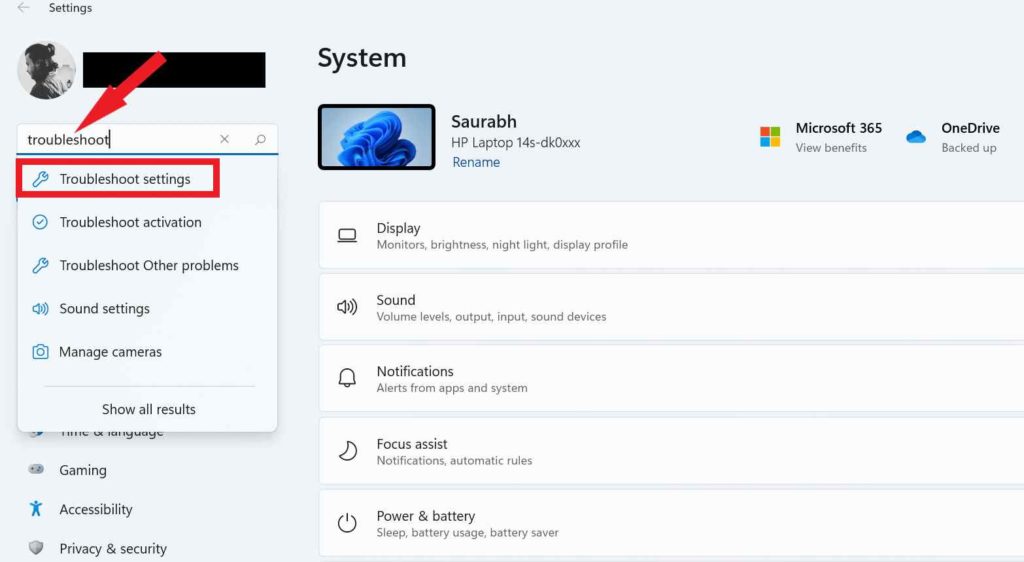The height and width of the screenshot is (562, 1024).
Task: Select Manage cameras search result
Action: 148,352
